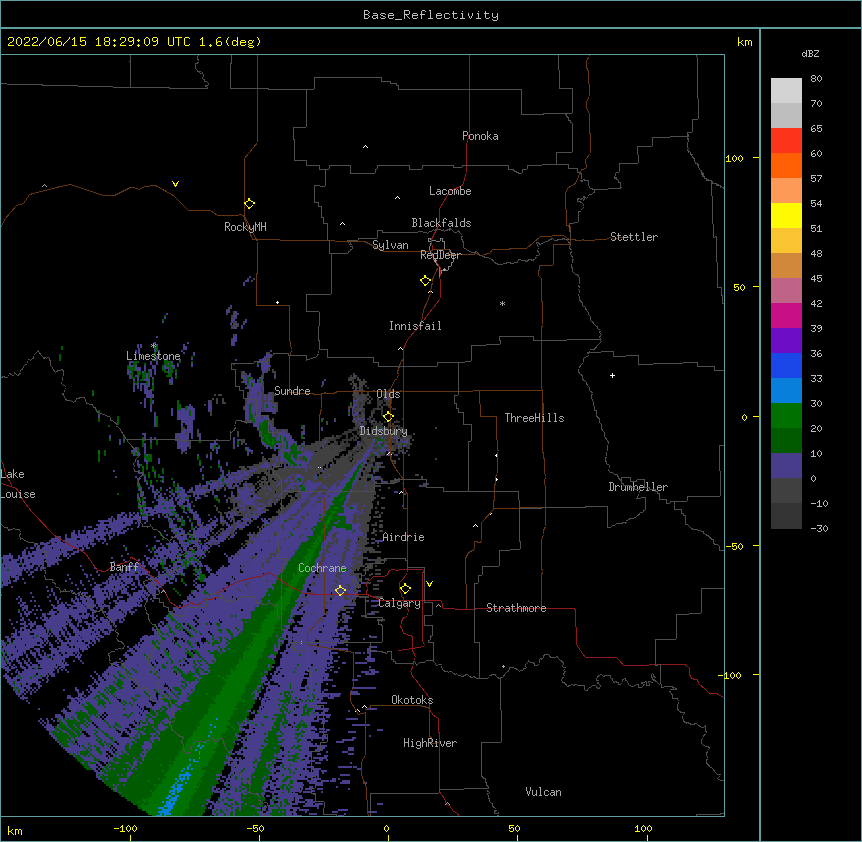The height and width of the screenshot is (842, 862).
Task: Click the Limestone label
Action: [x=153, y=356]
